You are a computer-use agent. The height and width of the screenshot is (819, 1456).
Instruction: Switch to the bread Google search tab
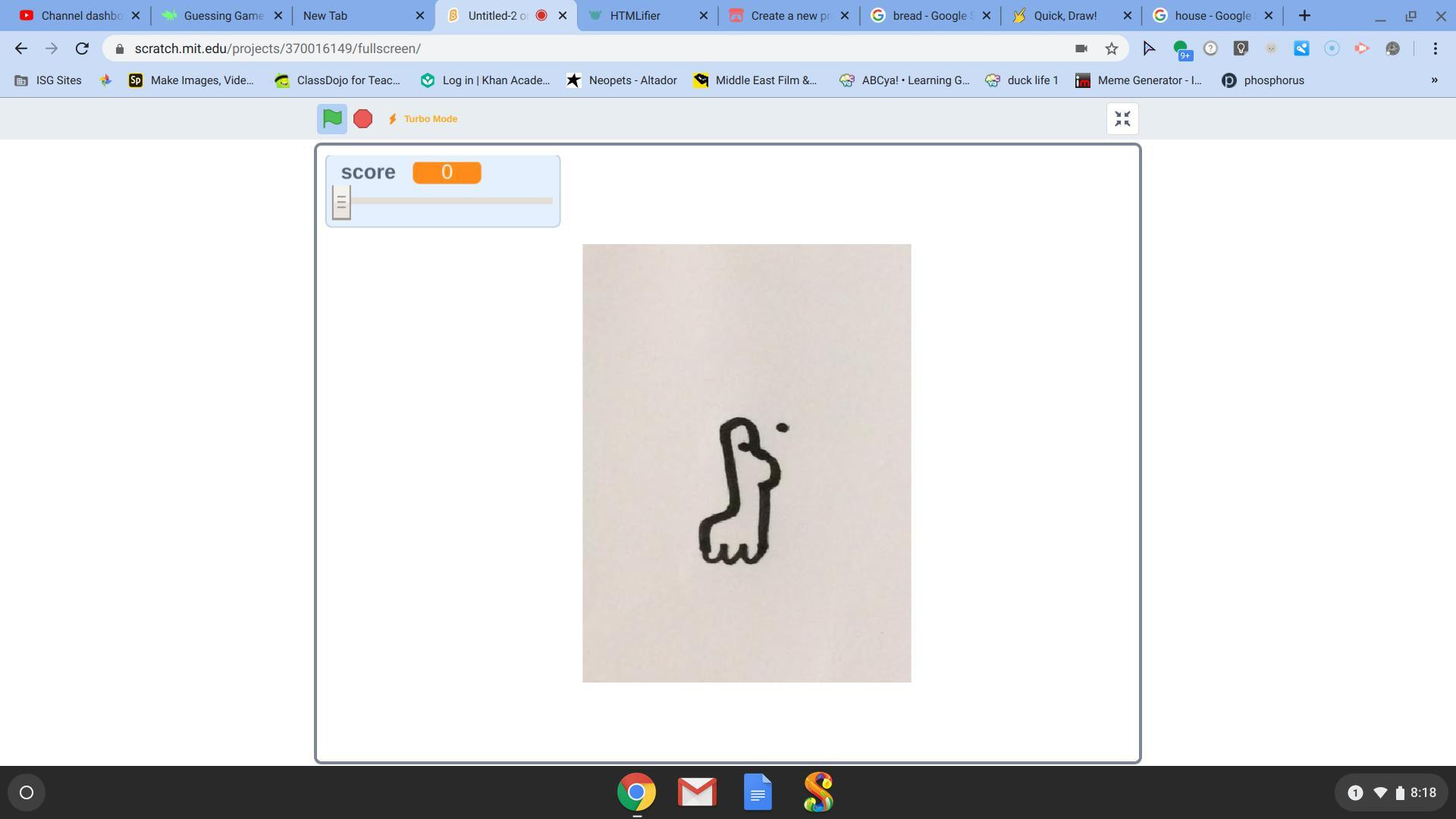pos(930,15)
